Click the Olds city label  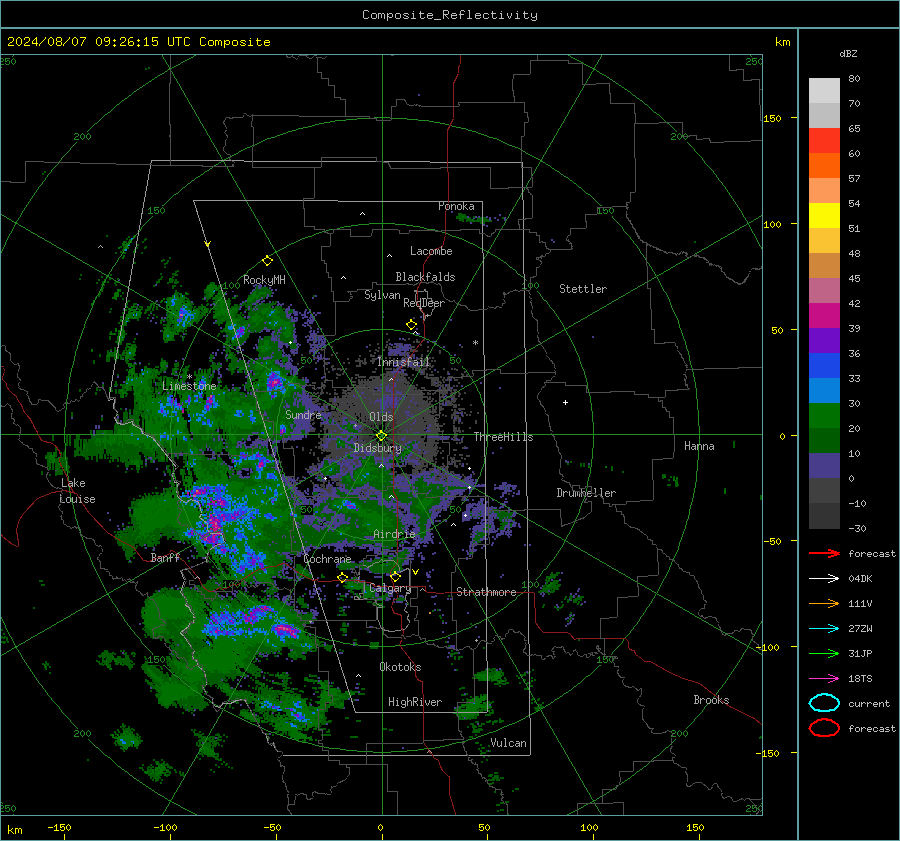tap(381, 417)
